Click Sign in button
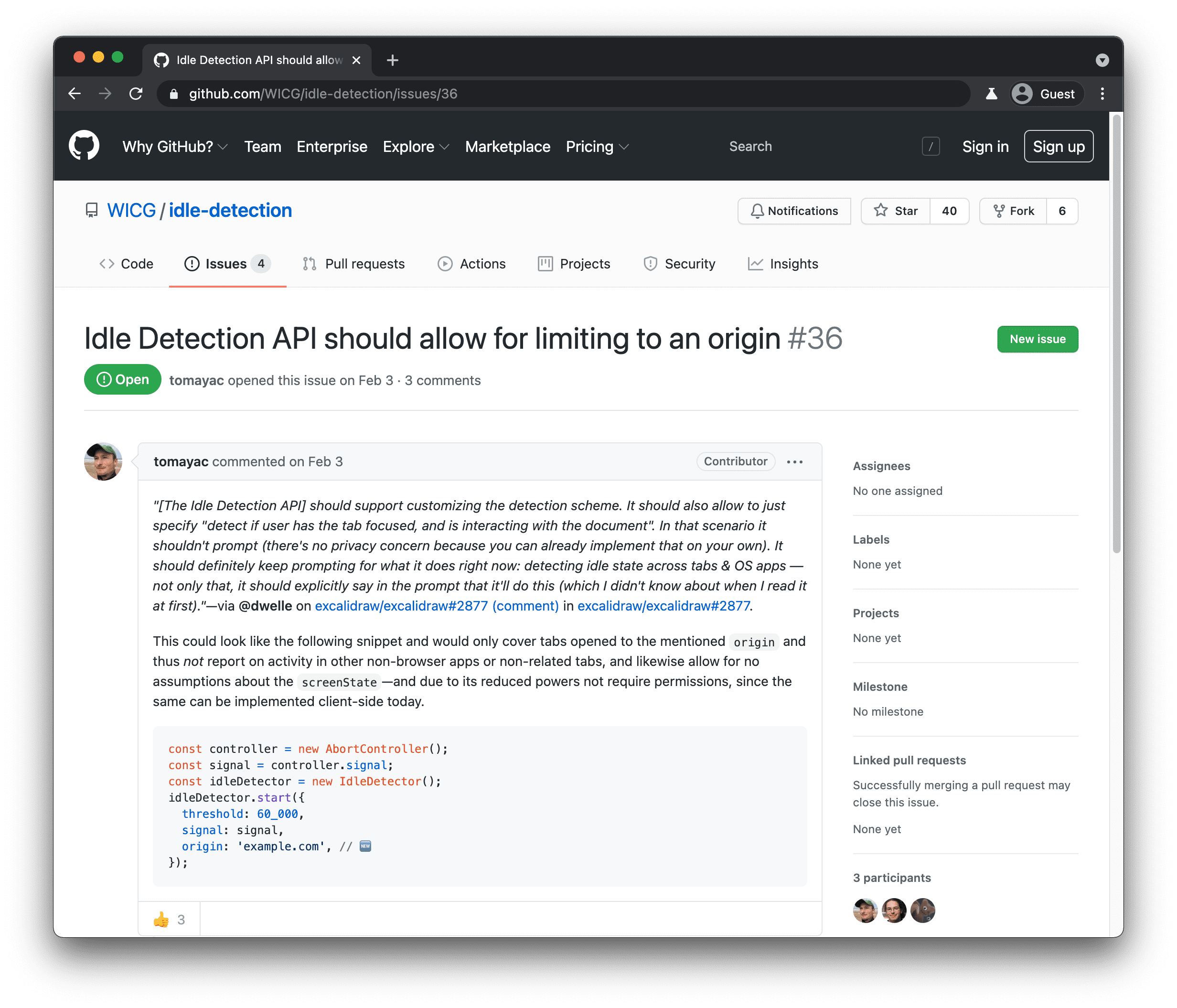The width and height of the screenshot is (1177, 1008). pyautogui.click(x=984, y=146)
